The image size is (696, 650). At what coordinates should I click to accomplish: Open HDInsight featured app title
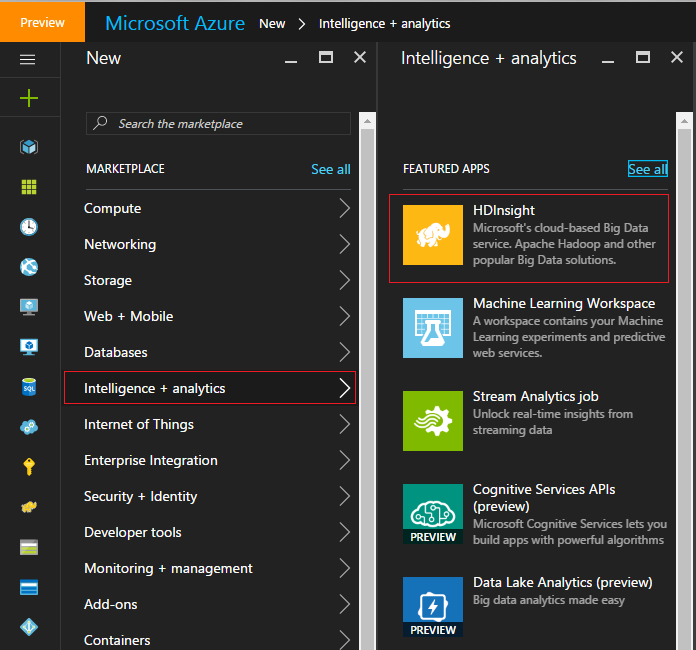pyautogui.click(x=504, y=210)
